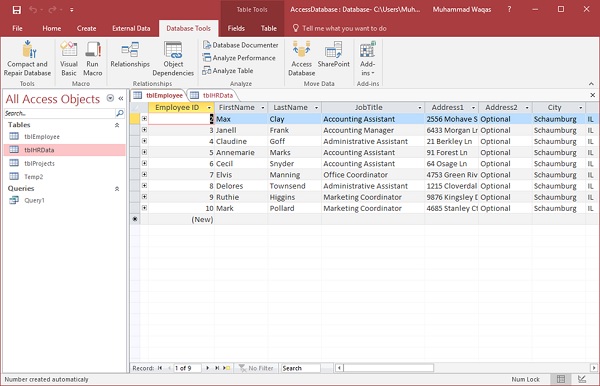Click the Redo arrow in the quick access toolbar
The image size is (600, 386).
(52, 10)
